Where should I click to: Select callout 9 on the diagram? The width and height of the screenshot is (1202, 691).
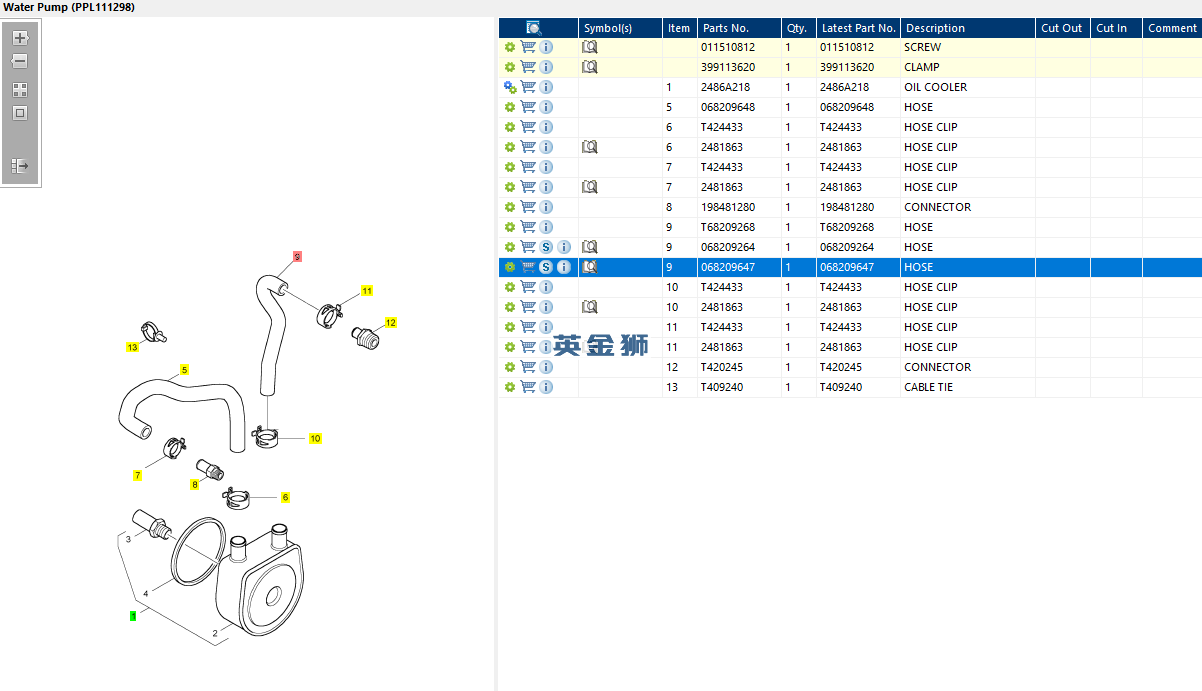(297, 257)
